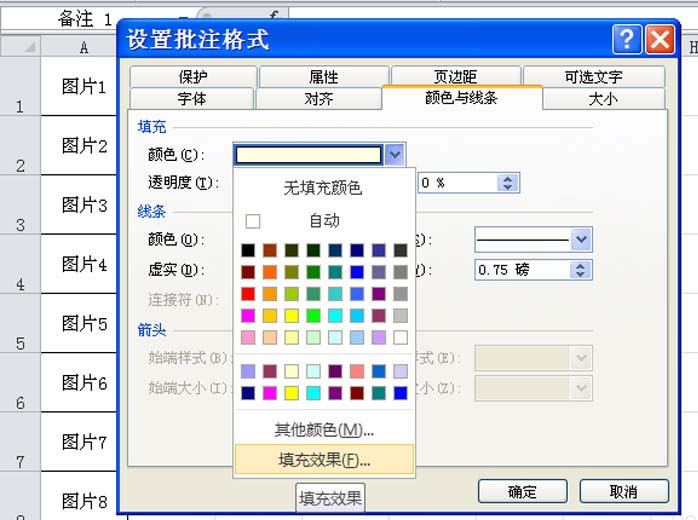Select the cell containing 图片3
This screenshot has height=520, width=698.
click(x=84, y=205)
